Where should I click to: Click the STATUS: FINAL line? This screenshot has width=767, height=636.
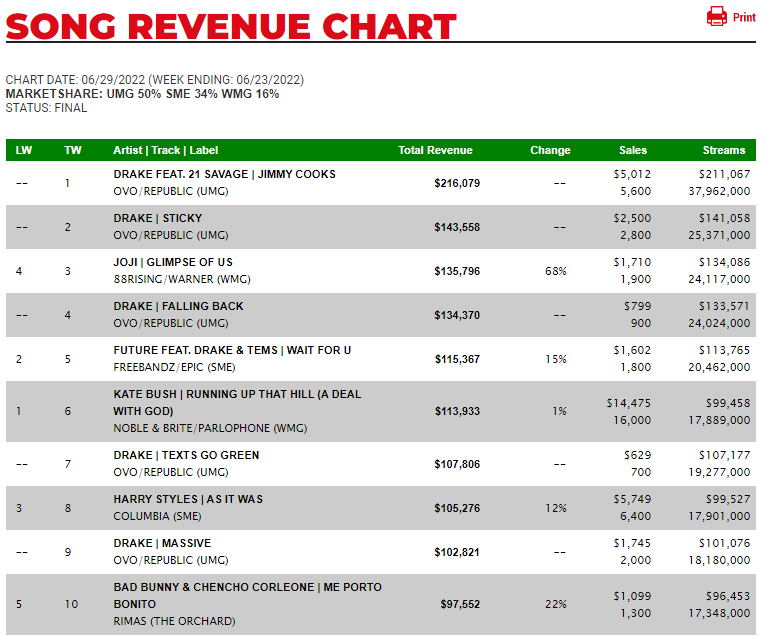click(x=46, y=108)
